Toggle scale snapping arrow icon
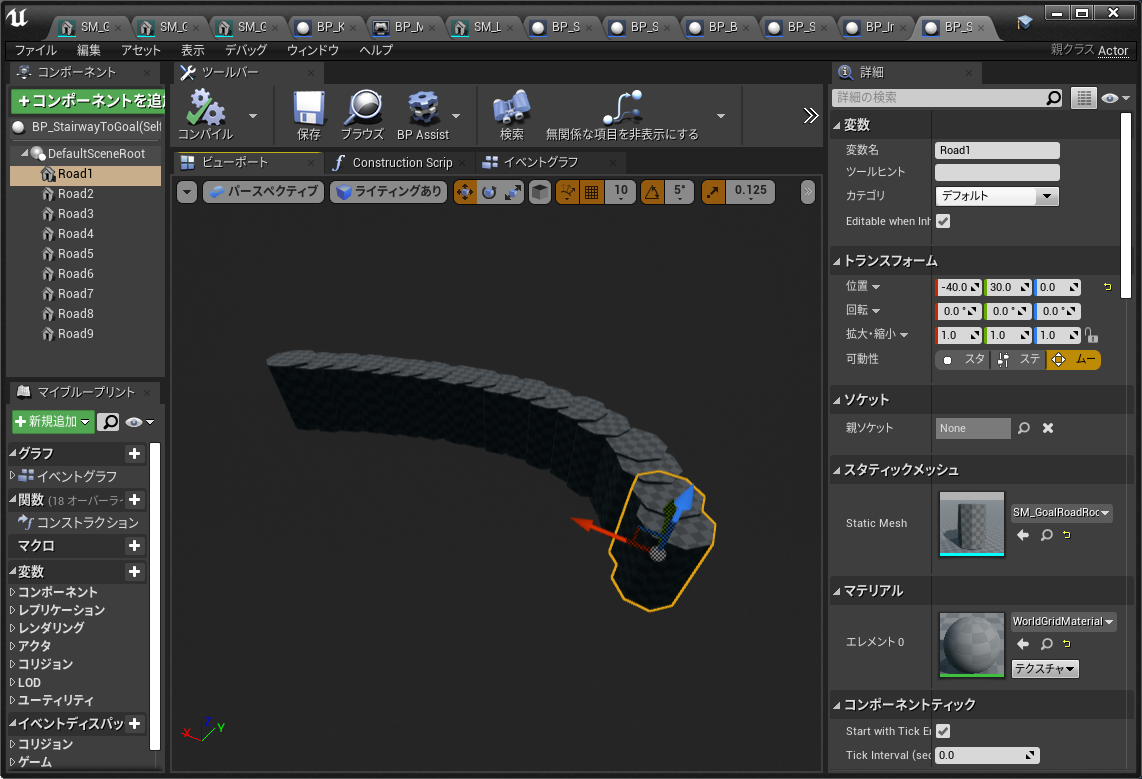Image resolution: width=1142 pixels, height=779 pixels. pos(713,191)
